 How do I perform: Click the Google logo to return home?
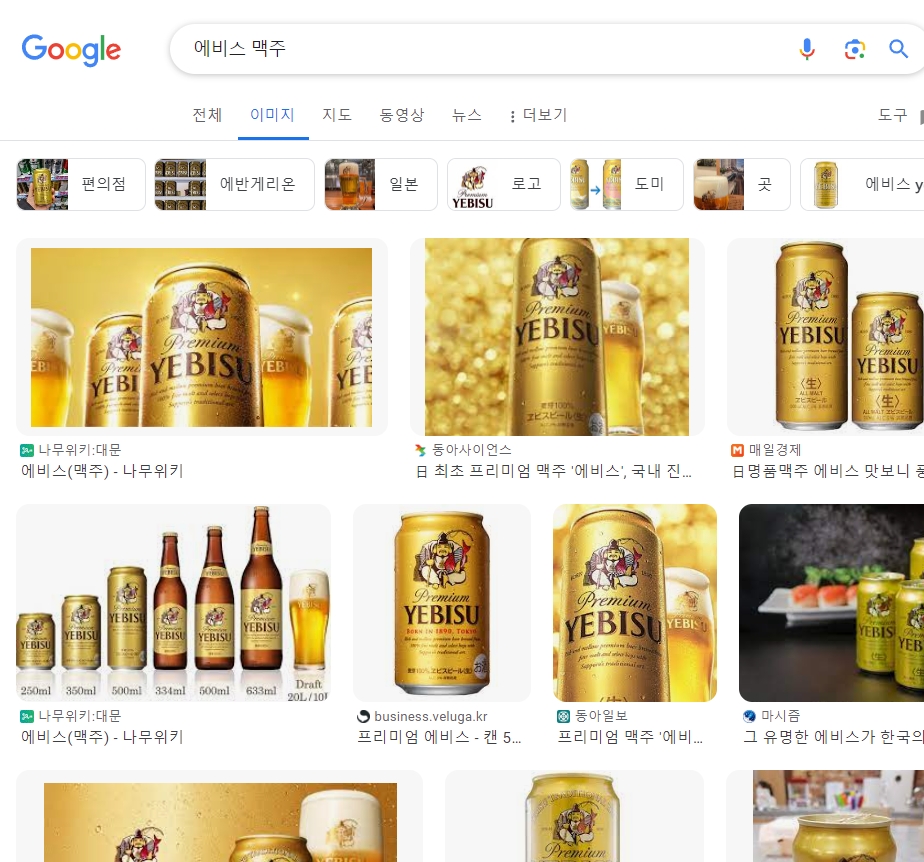click(71, 50)
